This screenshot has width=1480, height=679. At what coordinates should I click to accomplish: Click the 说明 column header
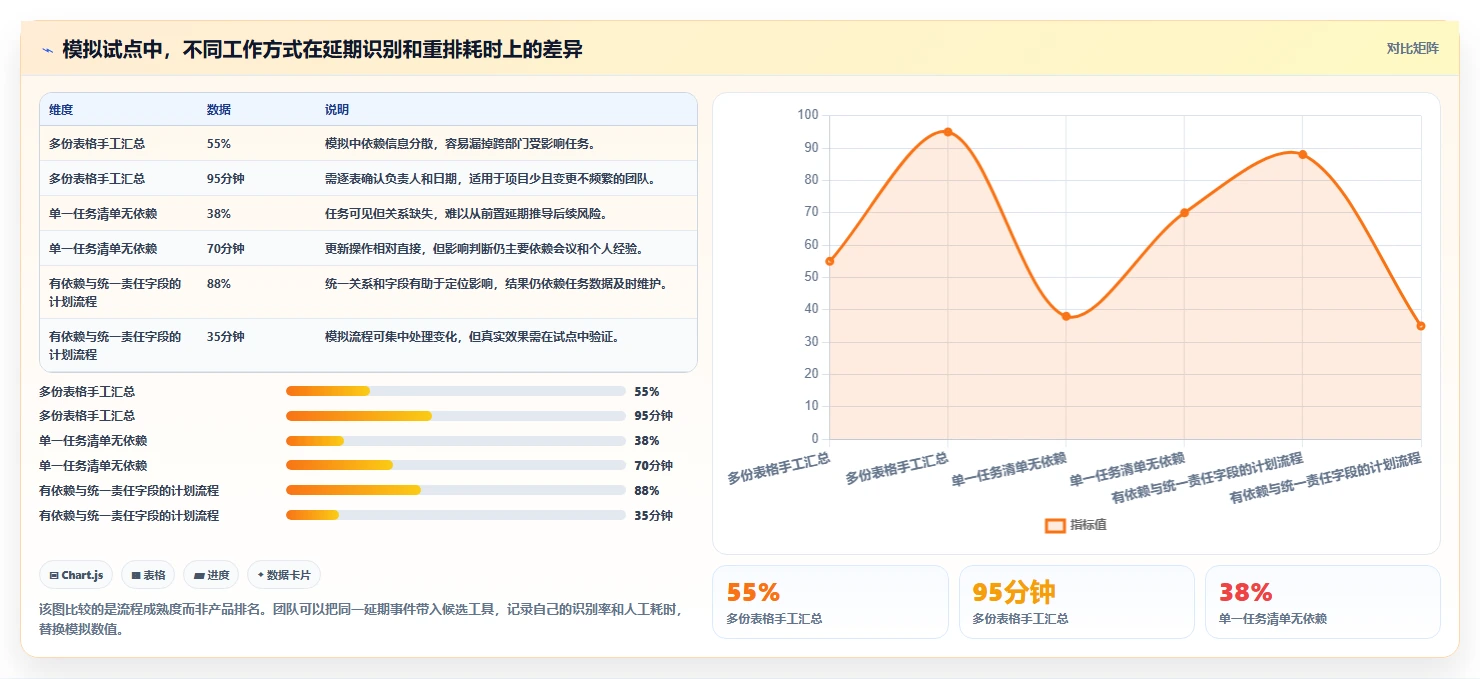coord(337,110)
